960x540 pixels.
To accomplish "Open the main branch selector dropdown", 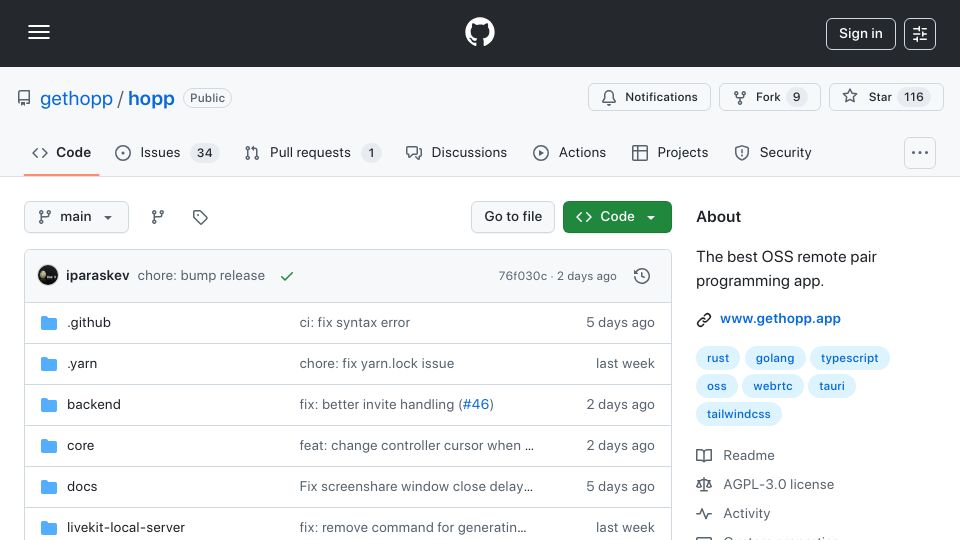I will coord(77,217).
